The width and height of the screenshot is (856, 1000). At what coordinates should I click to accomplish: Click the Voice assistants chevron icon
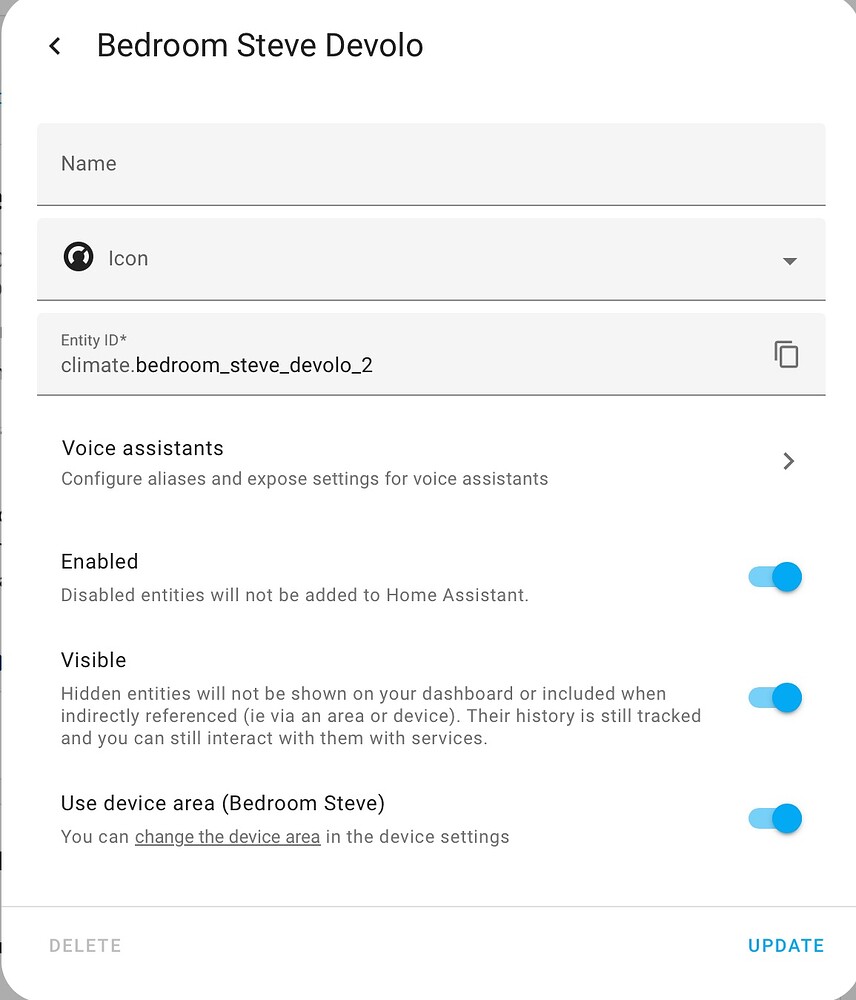pos(789,461)
